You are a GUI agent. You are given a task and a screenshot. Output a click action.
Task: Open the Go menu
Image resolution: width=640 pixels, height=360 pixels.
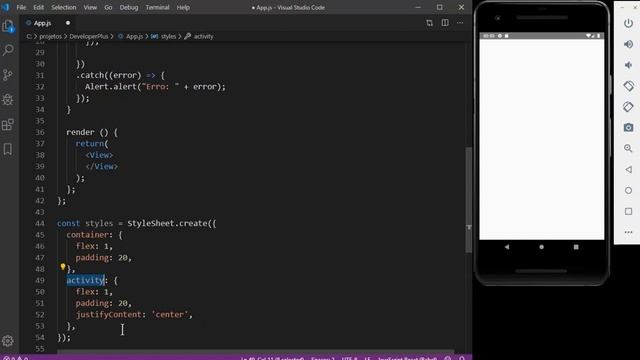click(x=108, y=7)
